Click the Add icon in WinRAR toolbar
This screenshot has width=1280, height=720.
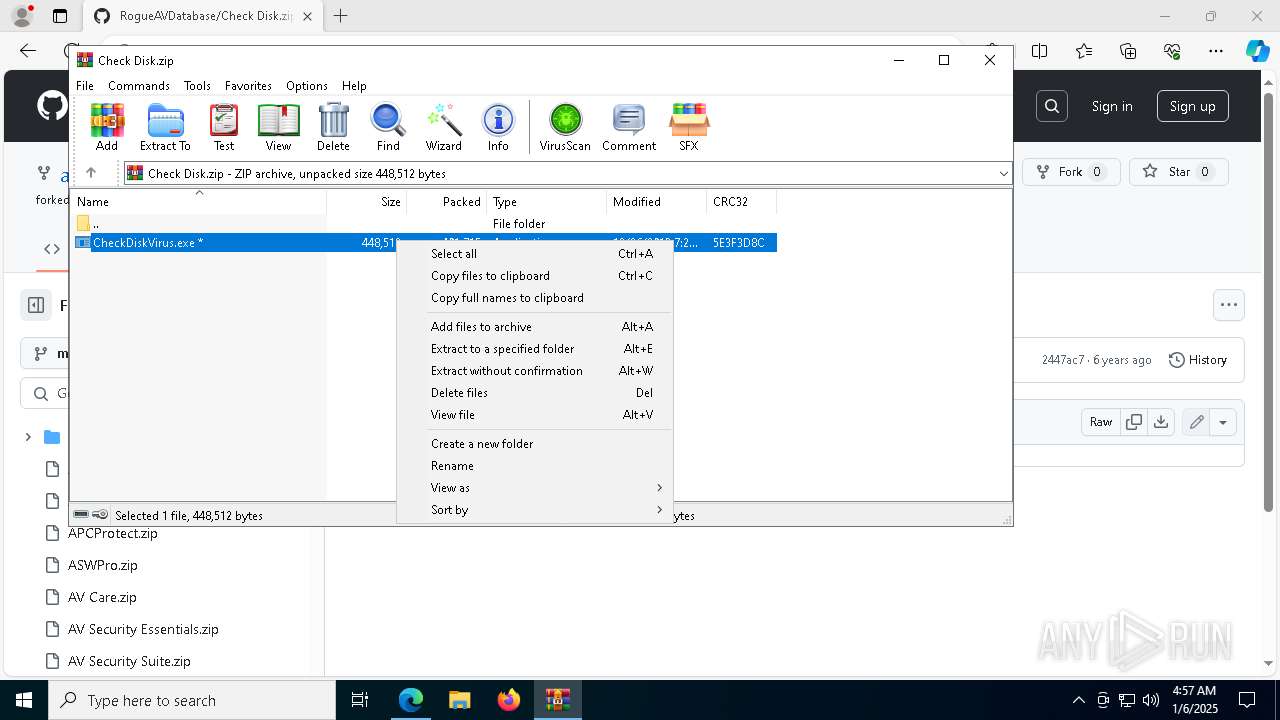(107, 127)
